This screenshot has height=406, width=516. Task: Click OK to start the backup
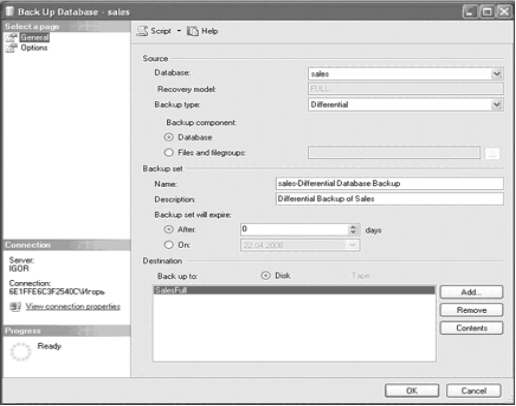tap(412, 391)
